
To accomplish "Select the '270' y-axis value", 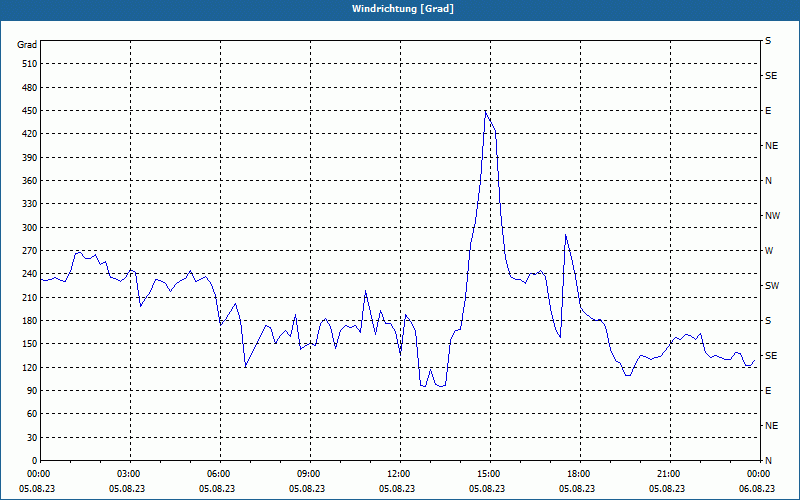I will tap(30, 251).
